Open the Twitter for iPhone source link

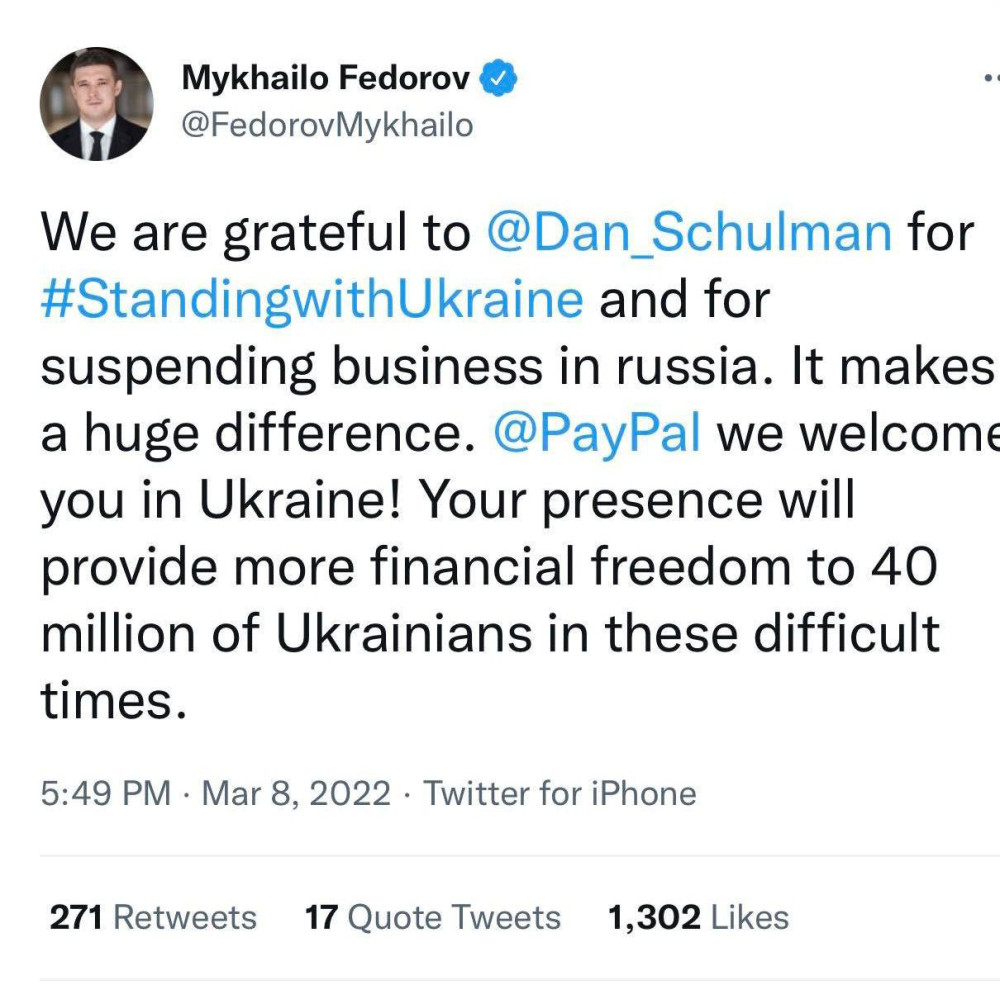(560, 794)
